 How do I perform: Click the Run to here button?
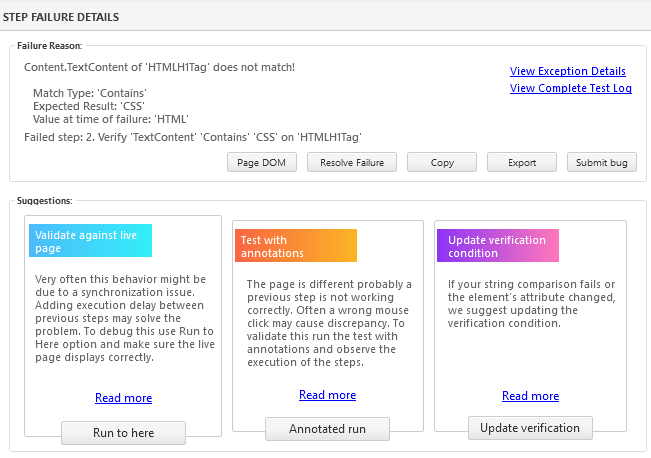[123, 433]
